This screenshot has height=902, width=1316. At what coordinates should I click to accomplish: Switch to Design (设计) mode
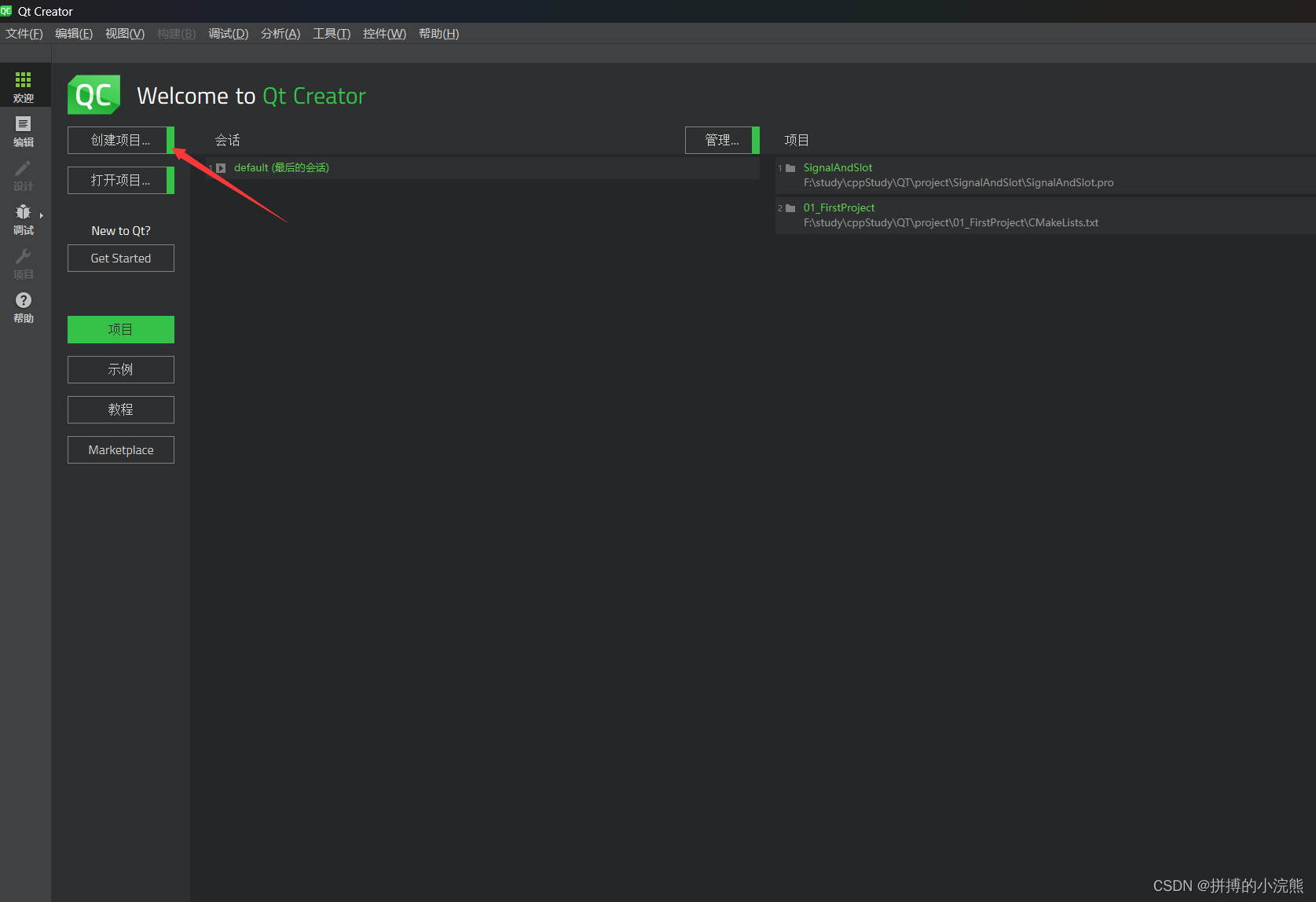point(24,174)
